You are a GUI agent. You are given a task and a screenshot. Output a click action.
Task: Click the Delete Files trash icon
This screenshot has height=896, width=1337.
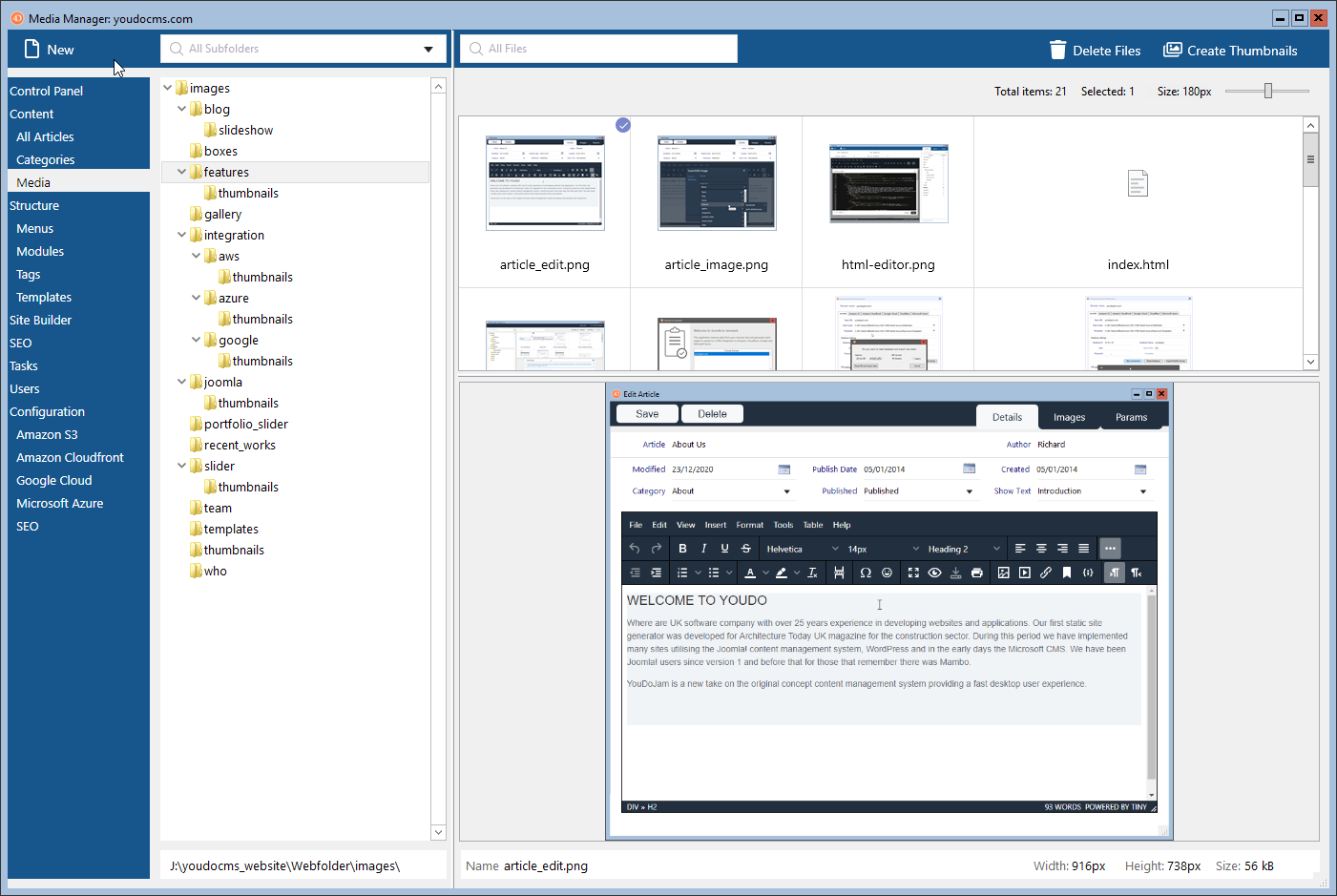pyautogui.click(x=1057, y=51)
